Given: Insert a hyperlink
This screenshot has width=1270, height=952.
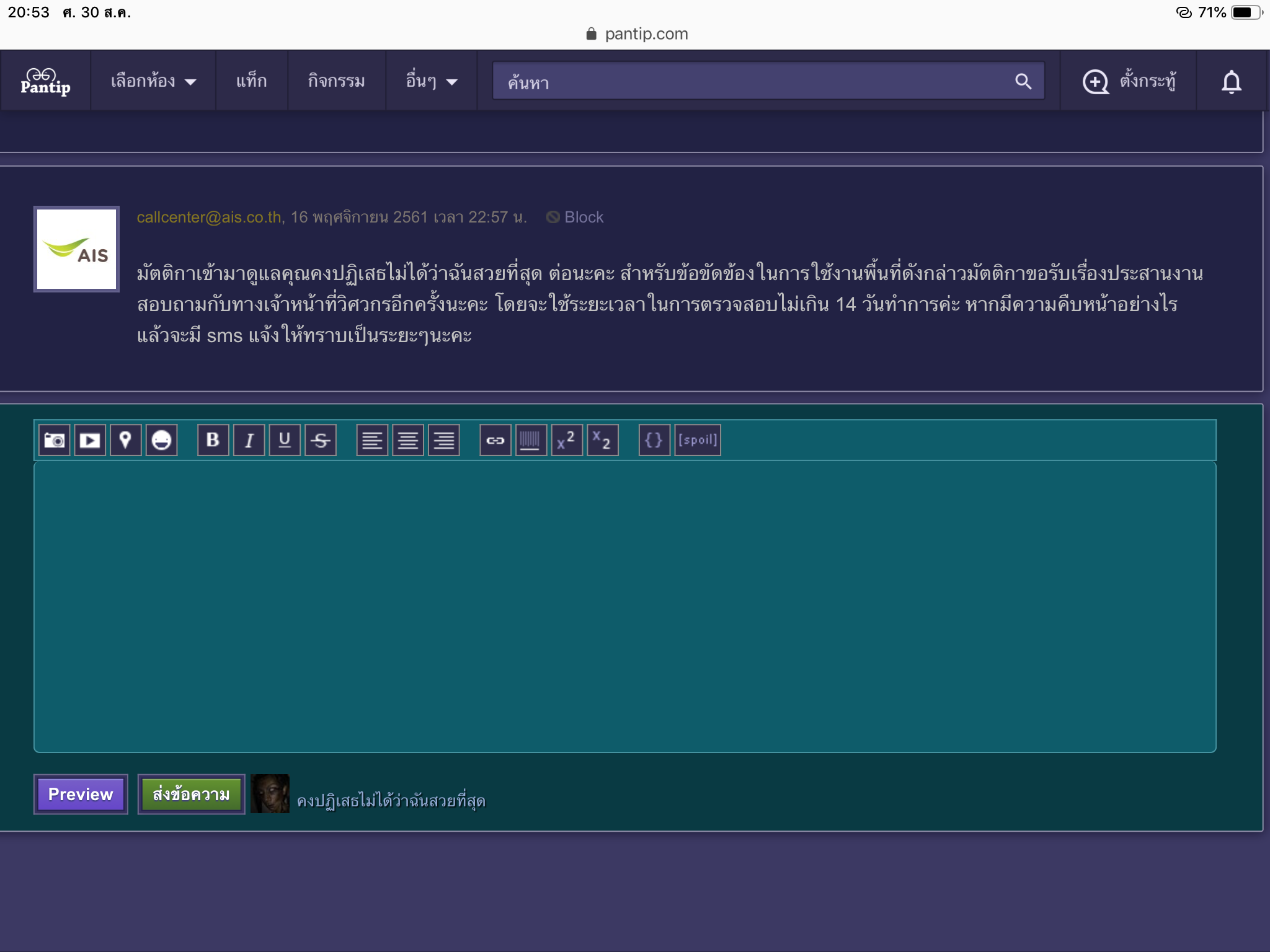Looking at the screenshot, I should tap(495, 440).
